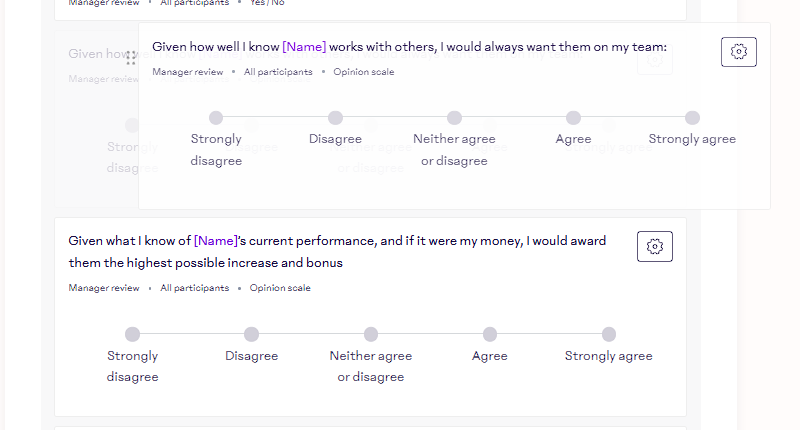Click the 'would always want them on my team' title
This screenshot has width=800, height=430.
pos(540,47)
